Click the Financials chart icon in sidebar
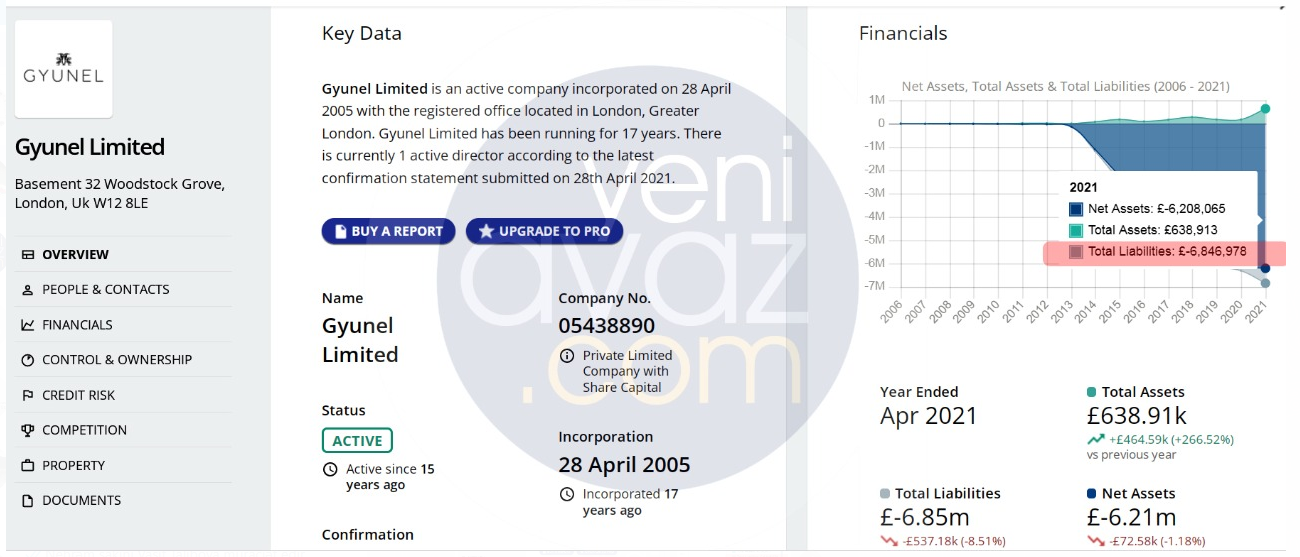This screenshot has width=1300, height=557. [27, 325]
